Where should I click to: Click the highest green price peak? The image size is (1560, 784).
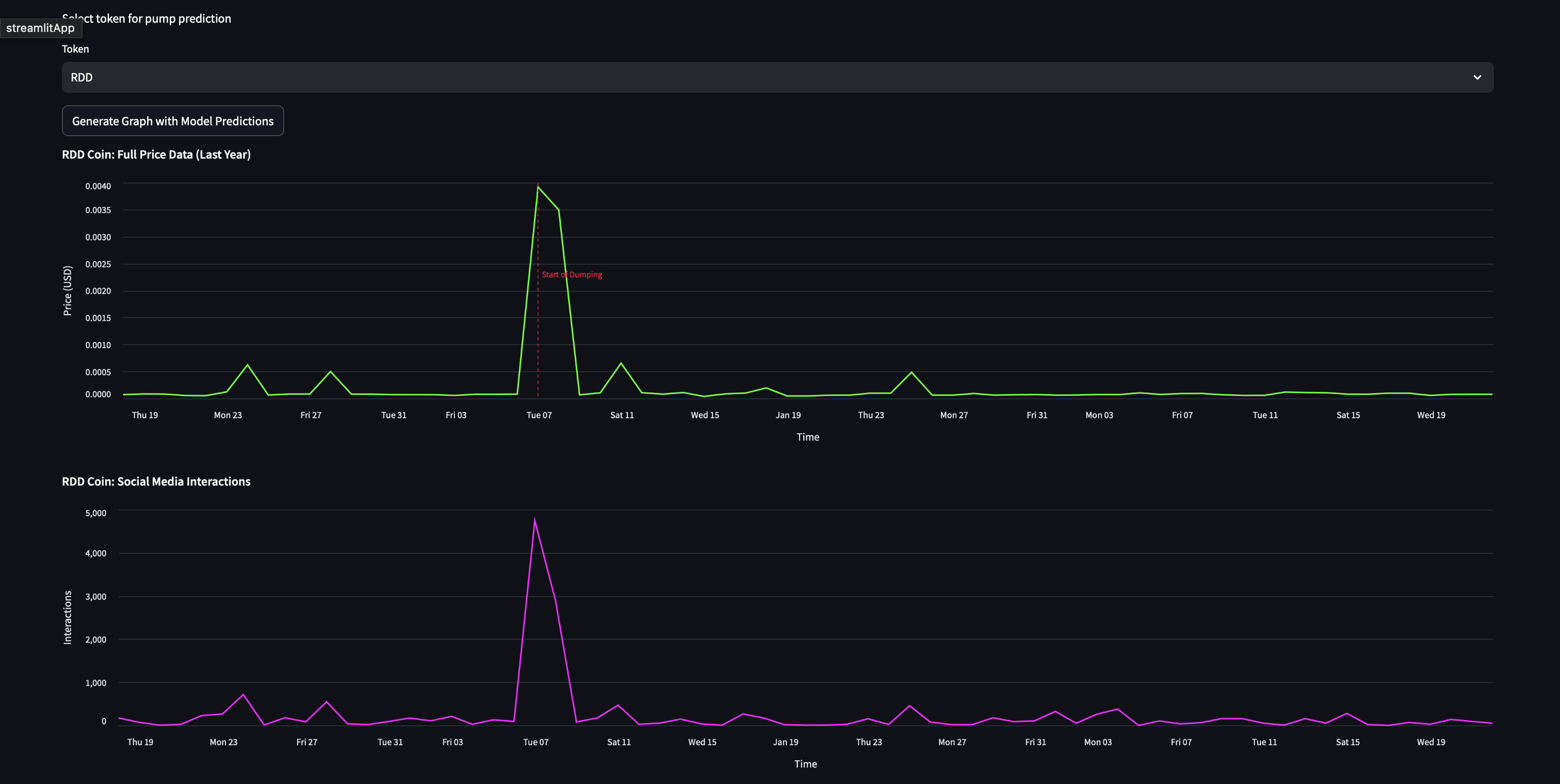(x=538, y=187)
